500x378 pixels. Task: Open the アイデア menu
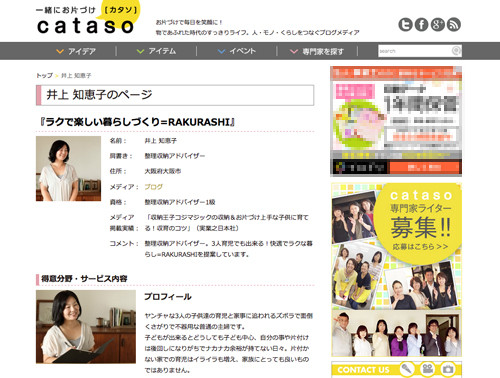tap(76, 51)
